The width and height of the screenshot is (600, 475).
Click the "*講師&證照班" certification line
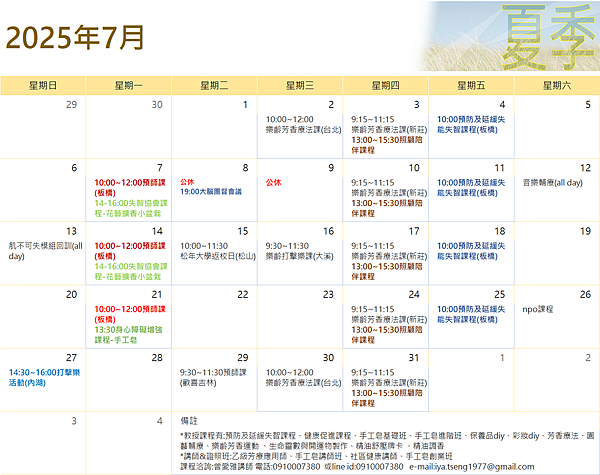pyautogui.click(x=316, y=456)
